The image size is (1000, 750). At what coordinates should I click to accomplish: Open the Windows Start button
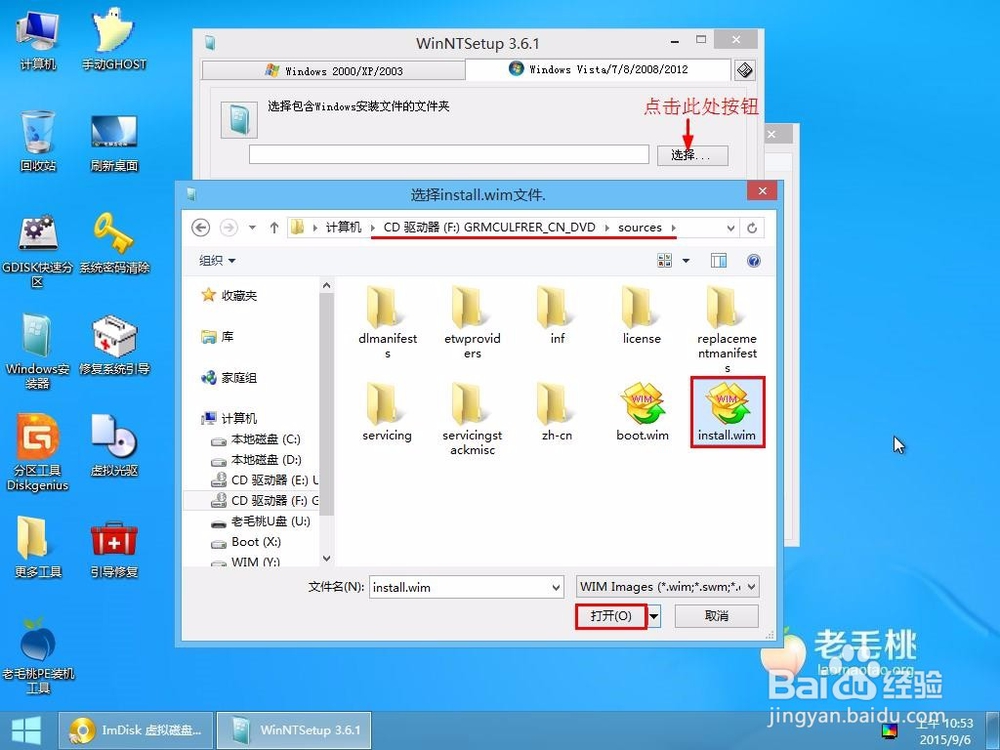click(26, 731)
